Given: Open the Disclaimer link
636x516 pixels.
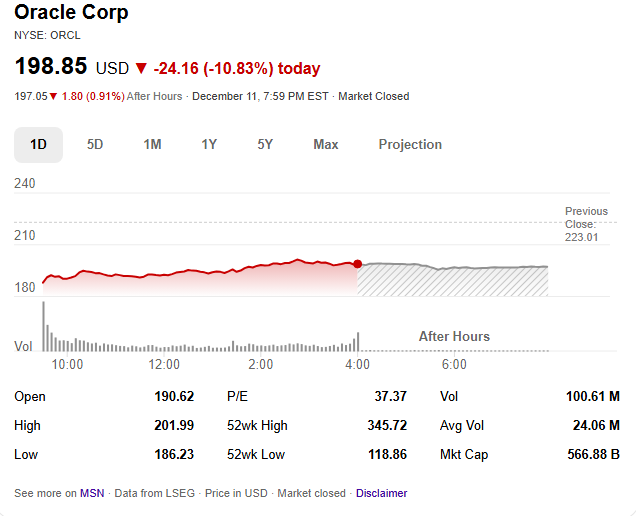Looking at the screenshot, I should coord(381,493).
